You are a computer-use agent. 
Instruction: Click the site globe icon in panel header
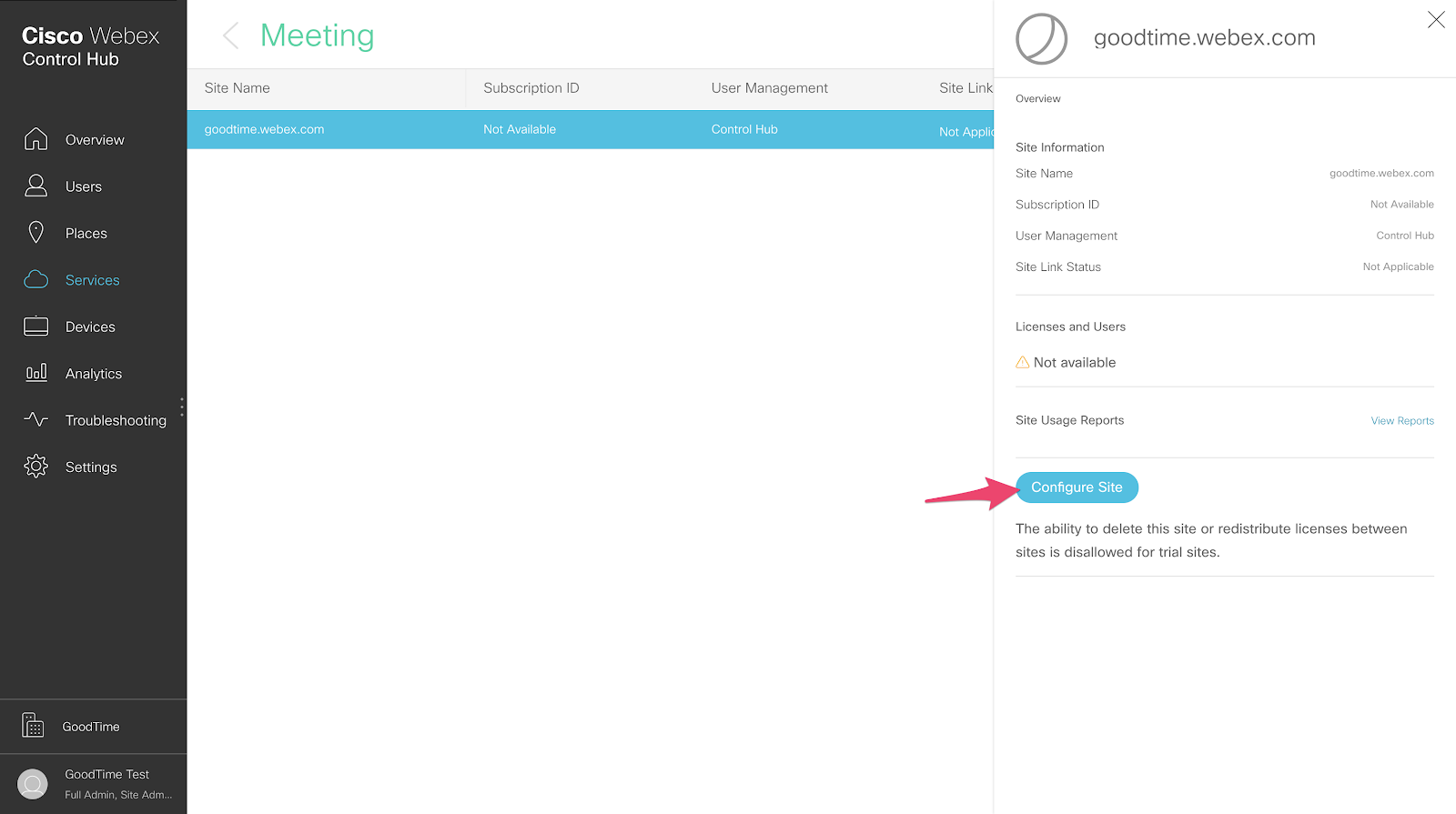click(1041, 38)
